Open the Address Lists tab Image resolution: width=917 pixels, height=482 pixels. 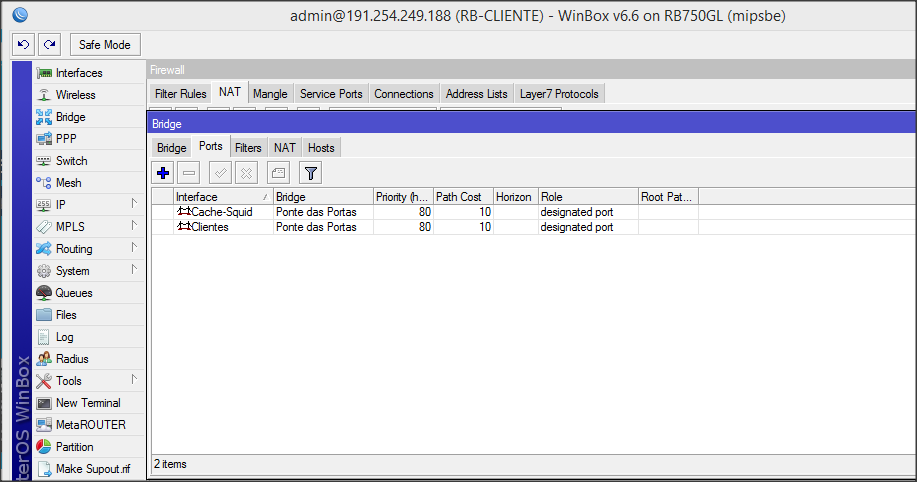point(477,94)
